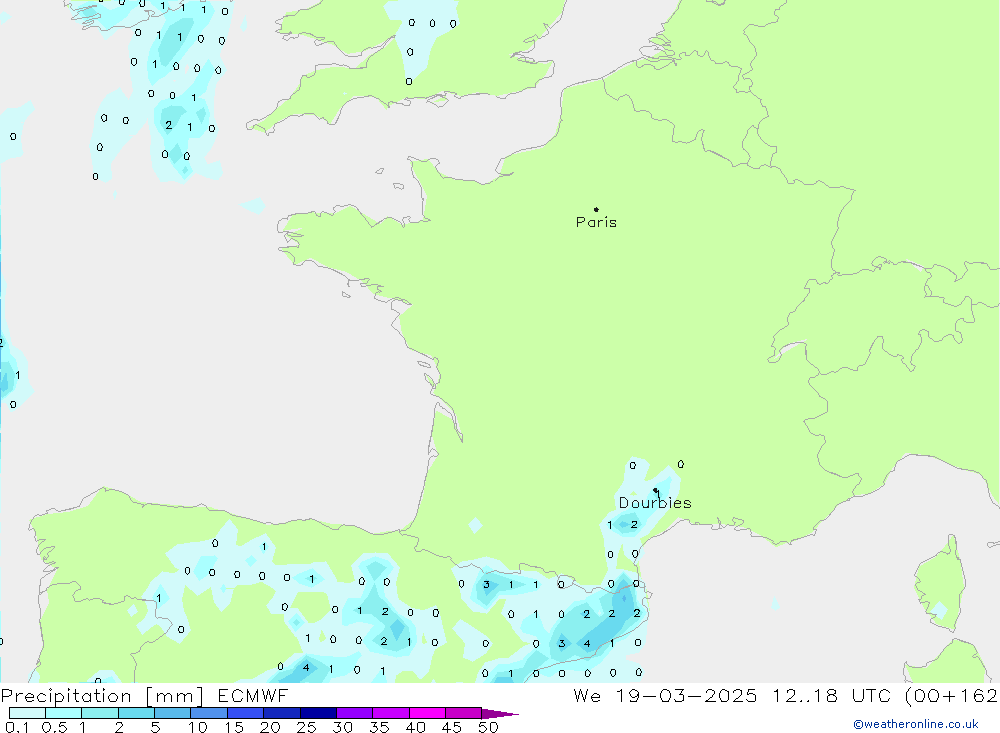Pick the 0.5–1 mm legend swatch
The width and height of the screenshot is (1000, 733).
[x=64, y=713]
